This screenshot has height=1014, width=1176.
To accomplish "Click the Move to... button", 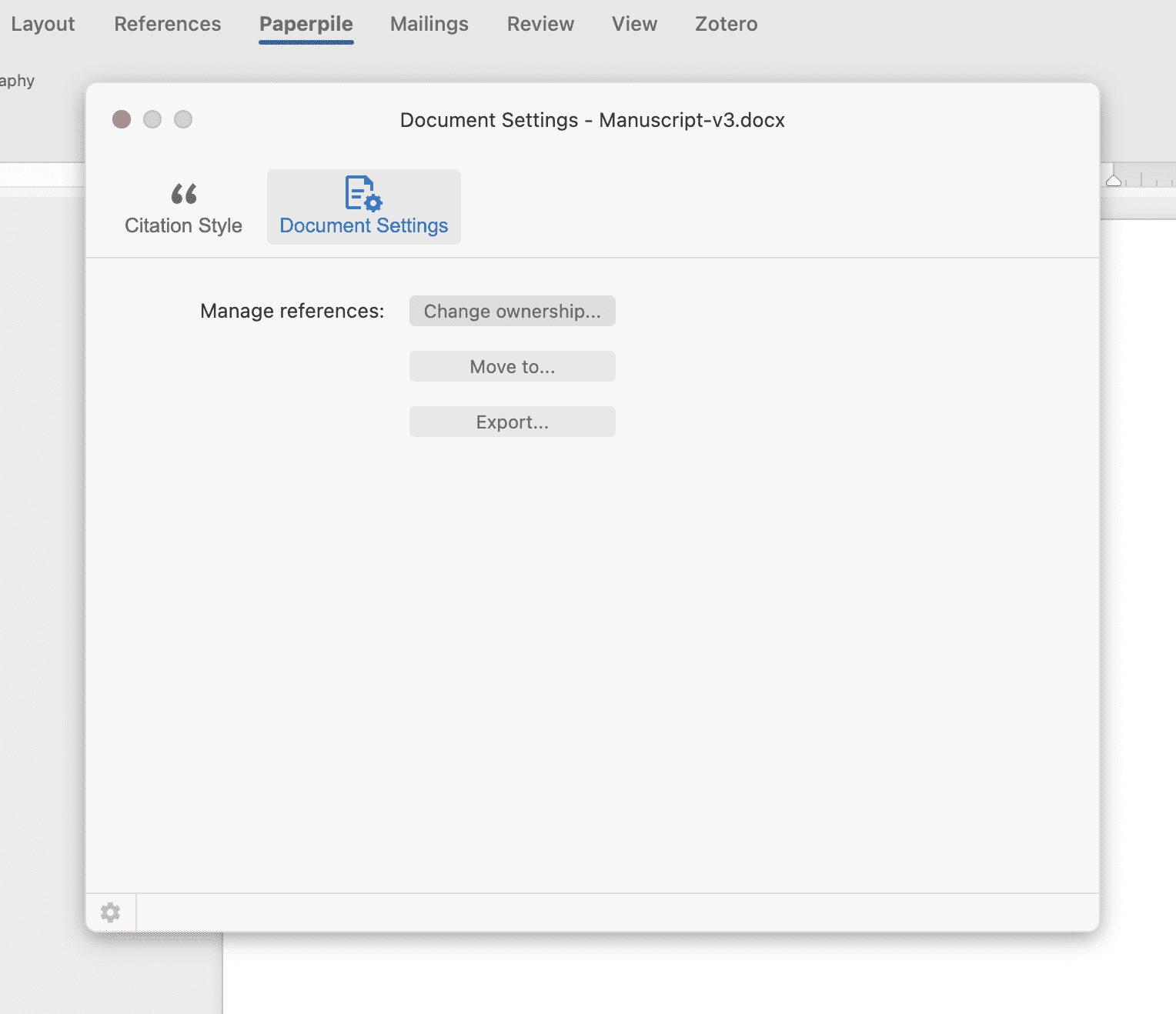I will [512, 366].
